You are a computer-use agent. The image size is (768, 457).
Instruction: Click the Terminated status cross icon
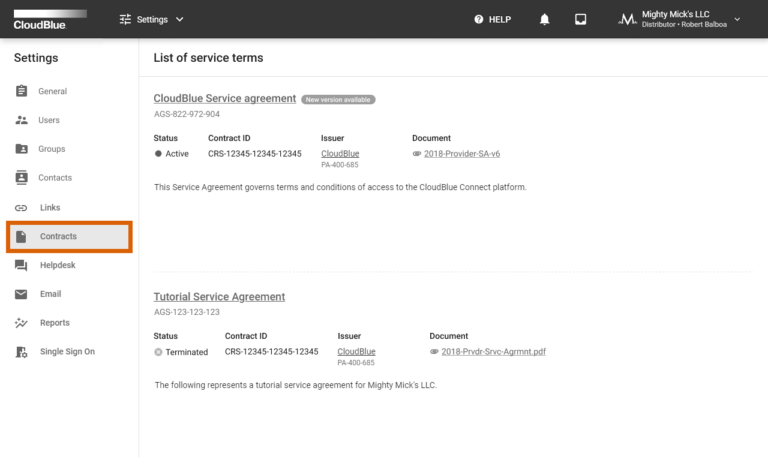[158, 352]
